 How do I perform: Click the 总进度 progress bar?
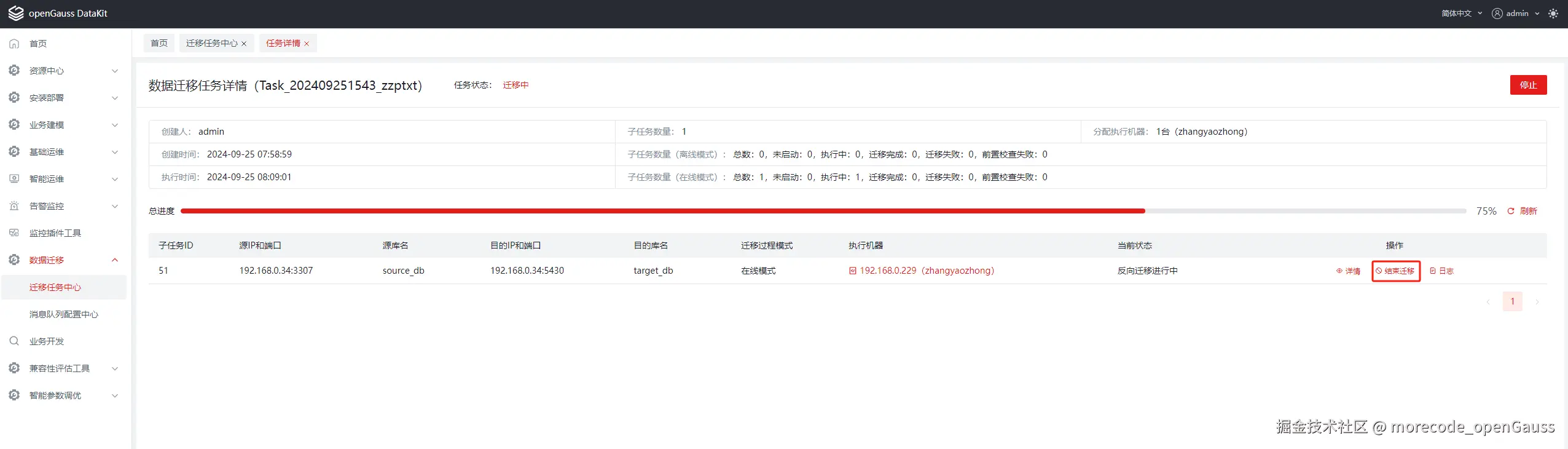[823, 211]
